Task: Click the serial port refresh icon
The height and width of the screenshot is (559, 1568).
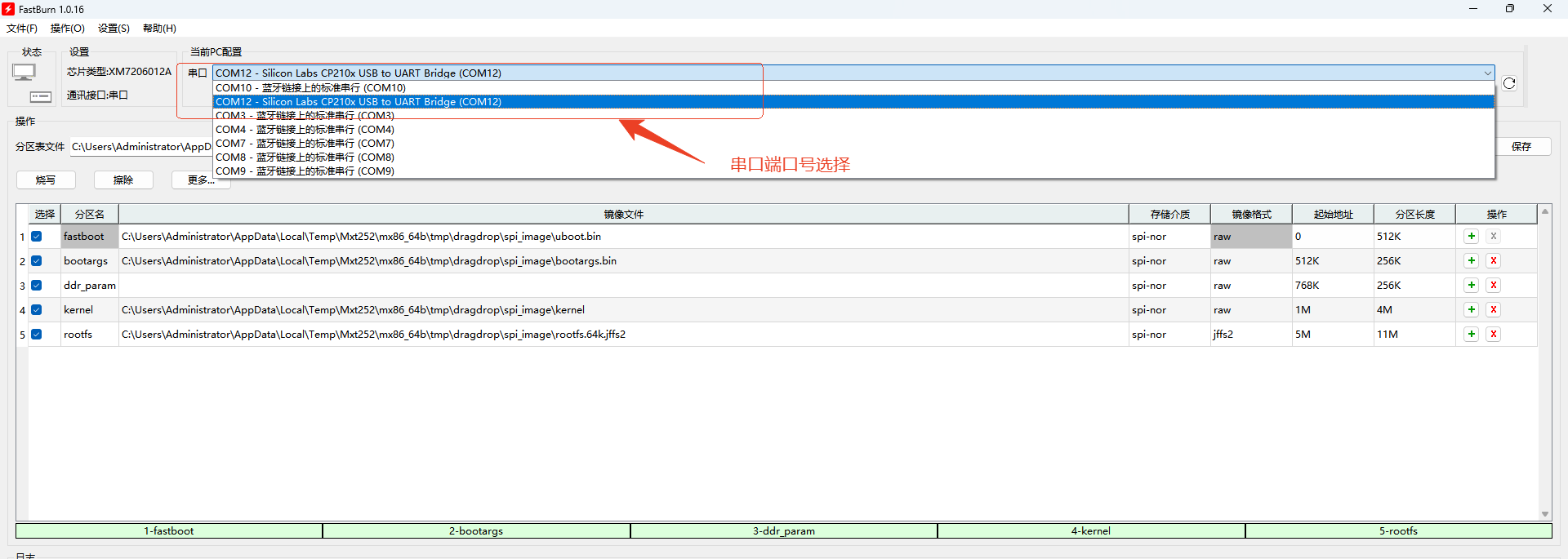Action: pos(1509,83)
